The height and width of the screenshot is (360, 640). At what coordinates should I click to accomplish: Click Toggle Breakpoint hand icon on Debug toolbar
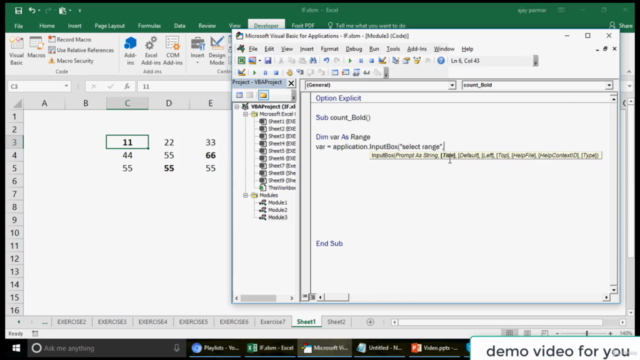289,73
